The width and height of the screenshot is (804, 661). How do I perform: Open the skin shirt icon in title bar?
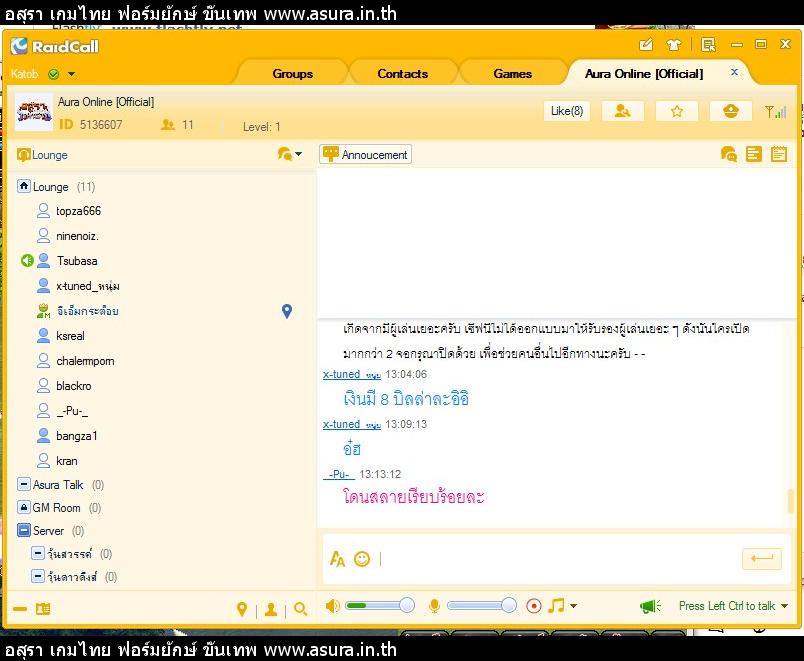point(674,45)
